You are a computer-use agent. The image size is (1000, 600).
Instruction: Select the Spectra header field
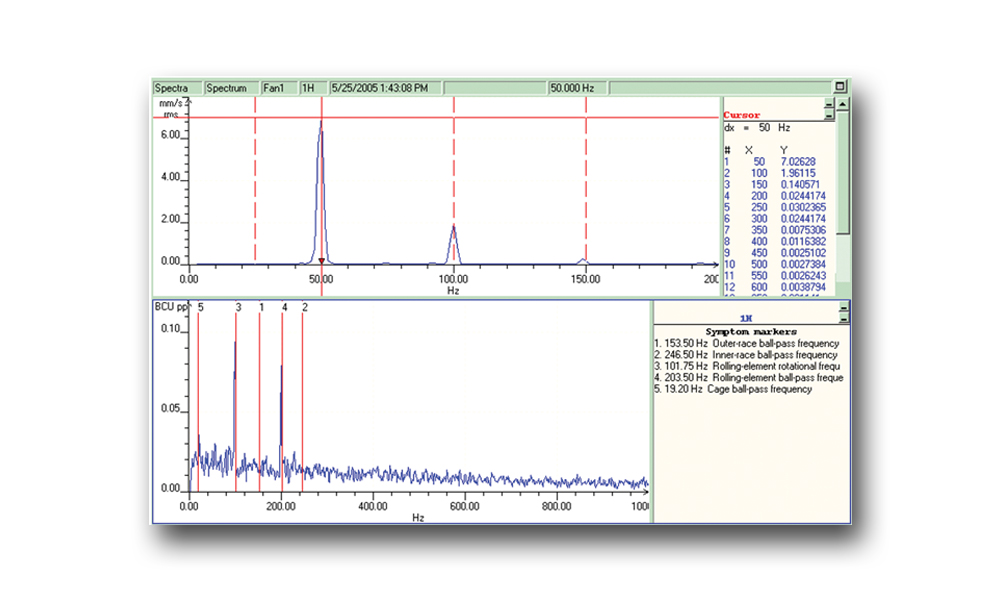177,88
